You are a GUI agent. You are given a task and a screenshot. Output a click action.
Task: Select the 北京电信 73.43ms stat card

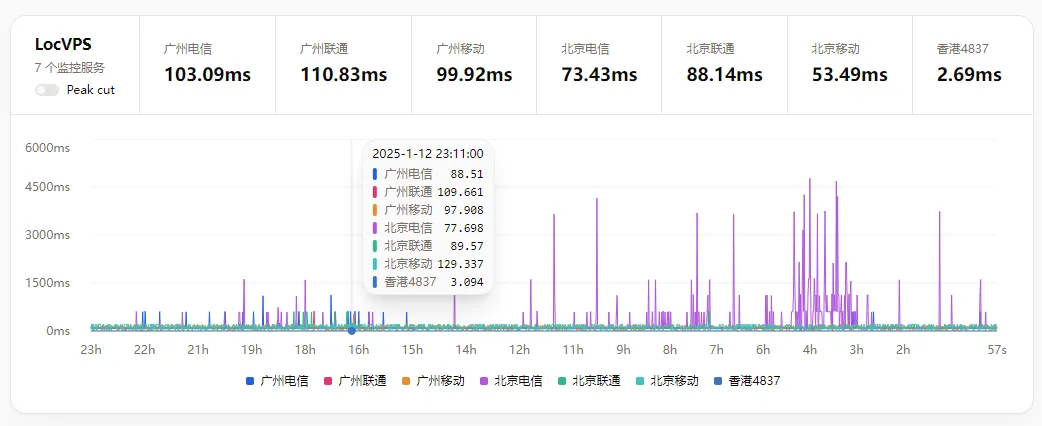599,65
